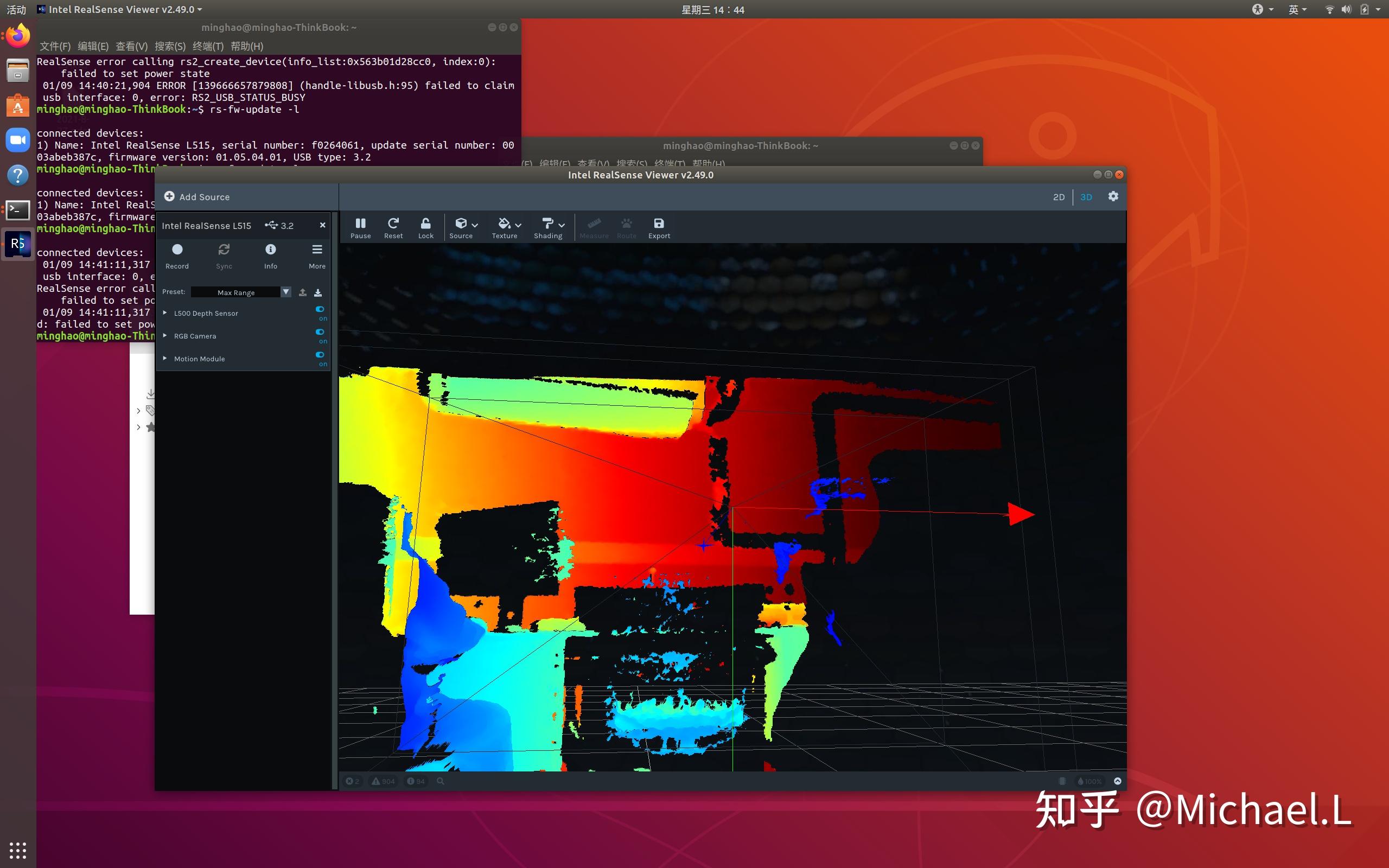The image size is (1389, 868).
Task: Launch Firefox from the Ubuntu dock
Action: click(x=17, y=35)
